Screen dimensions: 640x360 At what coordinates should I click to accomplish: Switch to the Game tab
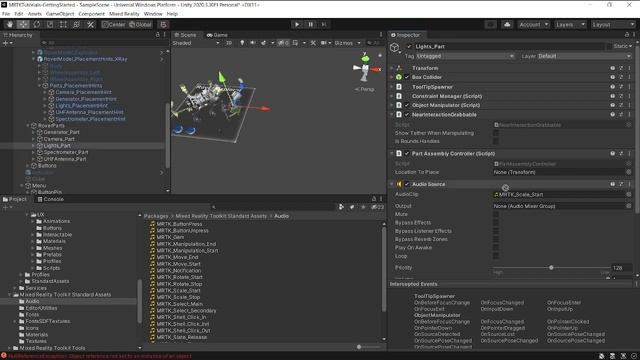(217, 35)
